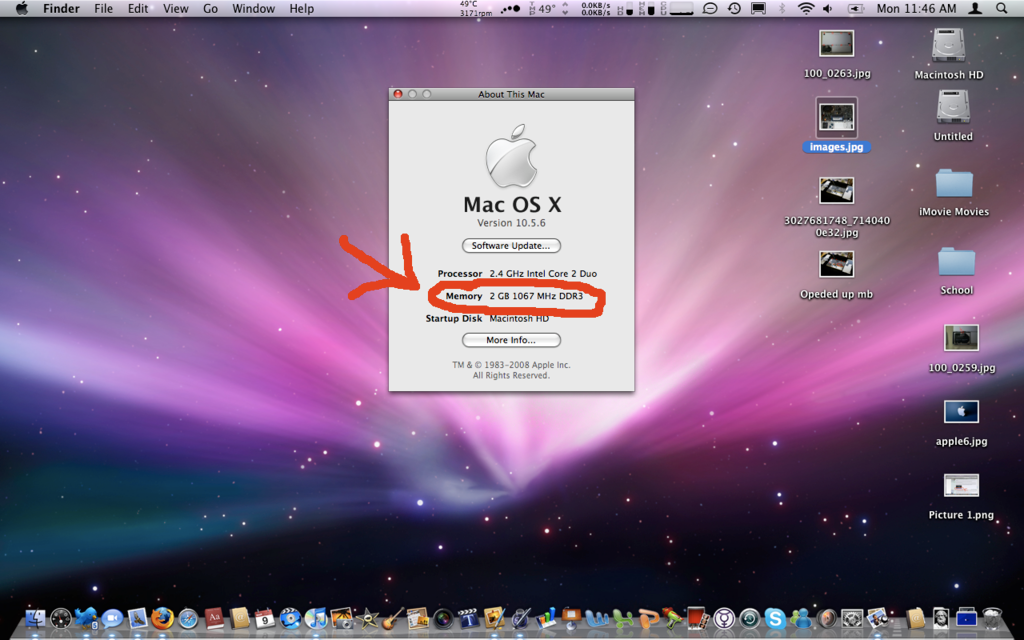Select the Macintosh HD drive icon
Screen dimensions: 1024x640
click(x=948, y=54)
